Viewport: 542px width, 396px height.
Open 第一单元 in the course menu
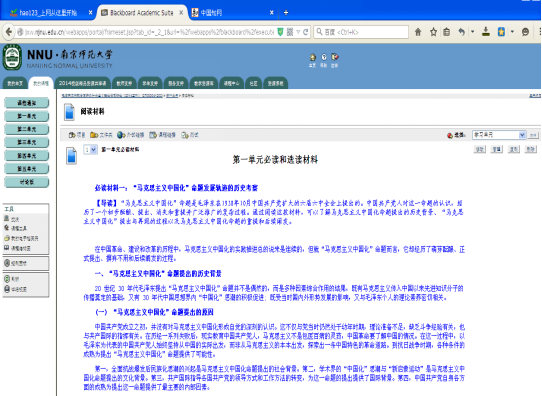point(27,116)
